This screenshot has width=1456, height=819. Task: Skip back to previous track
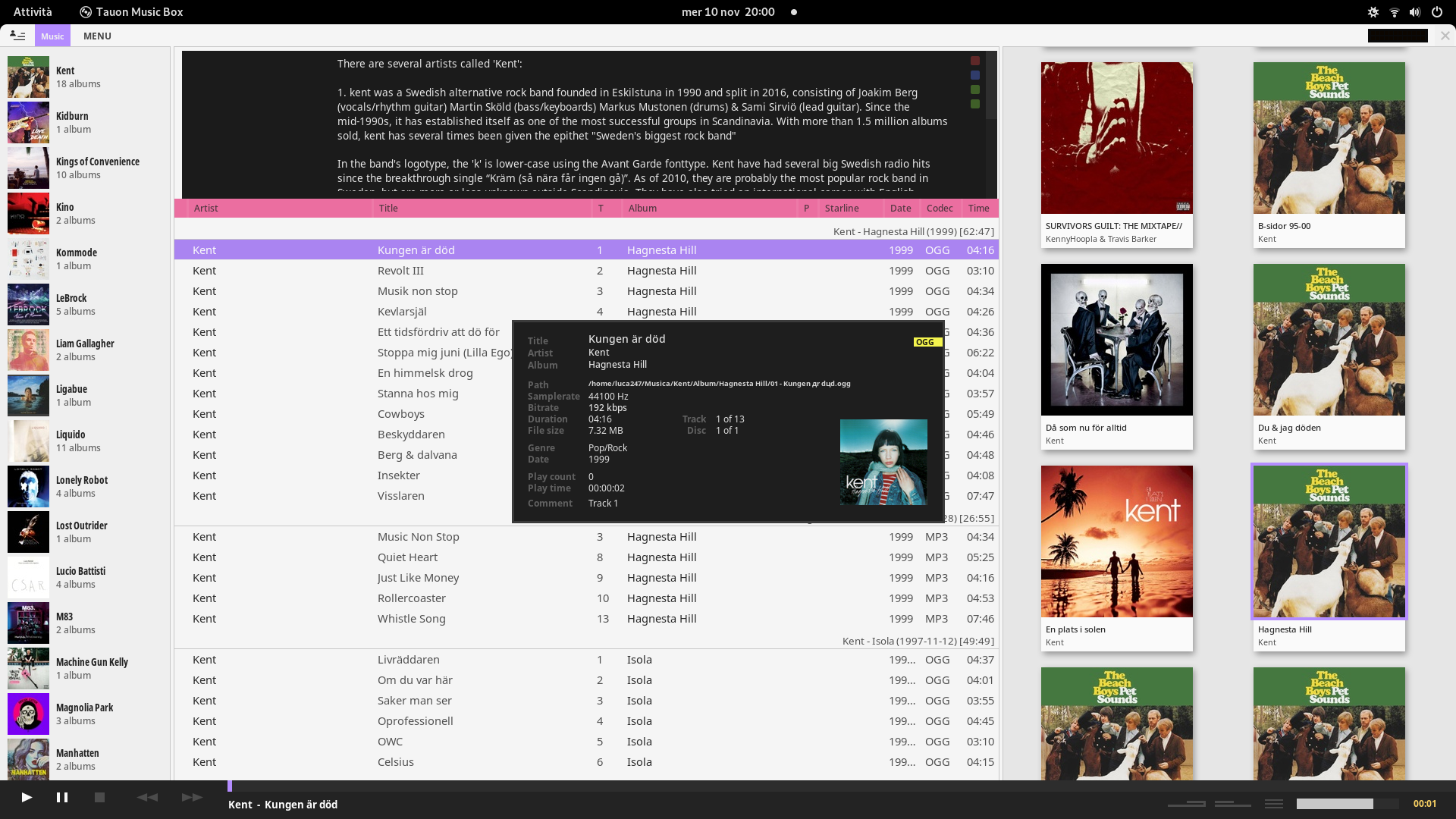click(147, 797)
